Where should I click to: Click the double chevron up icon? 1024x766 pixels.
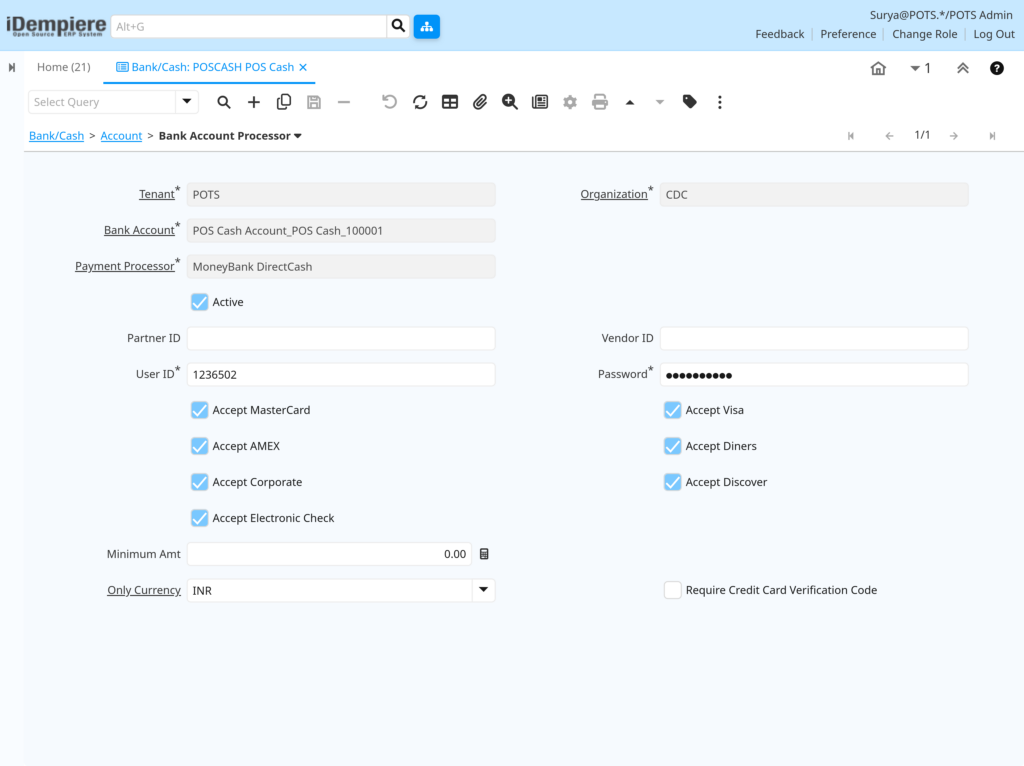tap(963, 68)
